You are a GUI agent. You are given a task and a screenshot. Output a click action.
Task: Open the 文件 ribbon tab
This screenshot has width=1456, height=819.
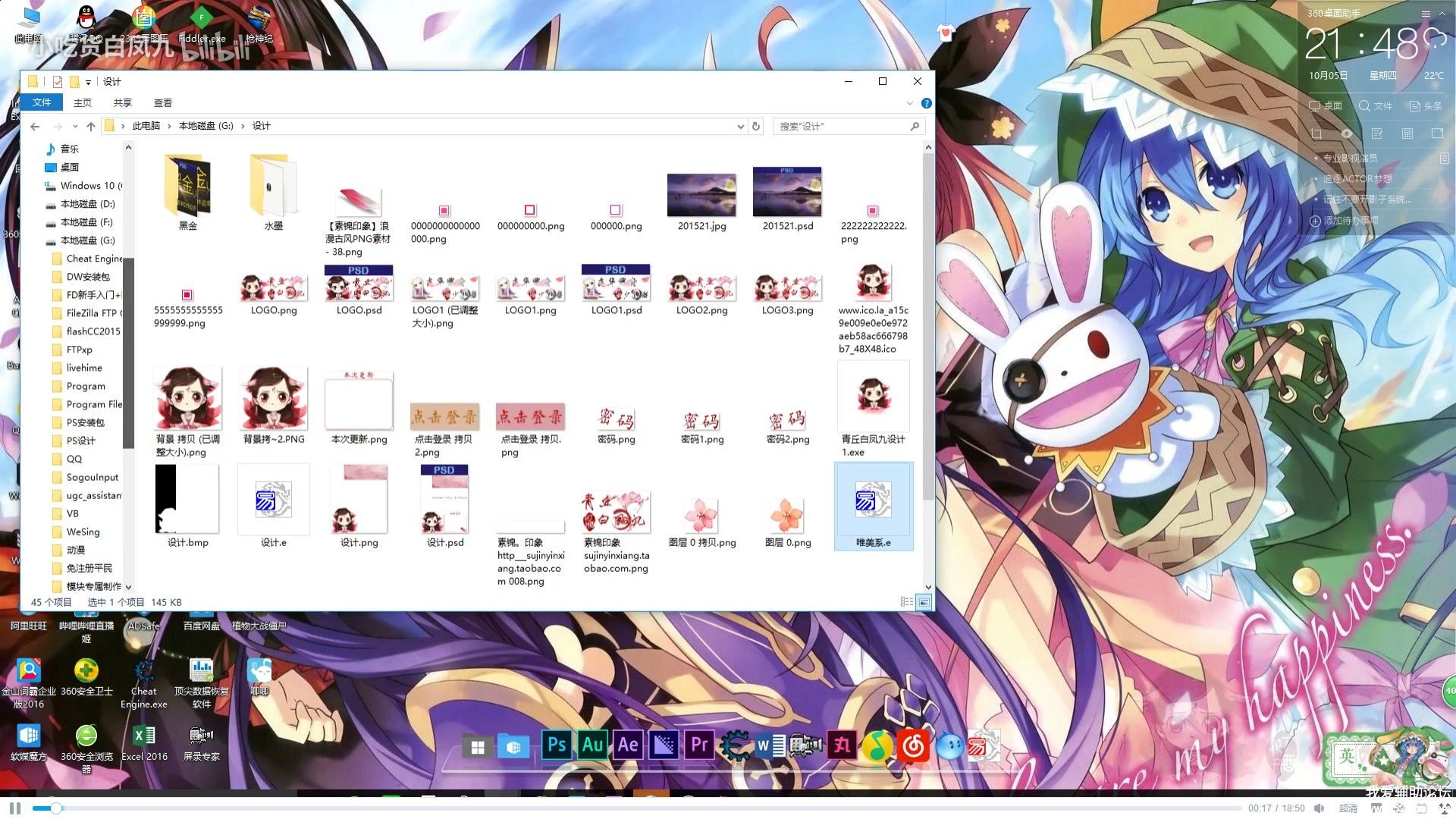coord(42,102)
